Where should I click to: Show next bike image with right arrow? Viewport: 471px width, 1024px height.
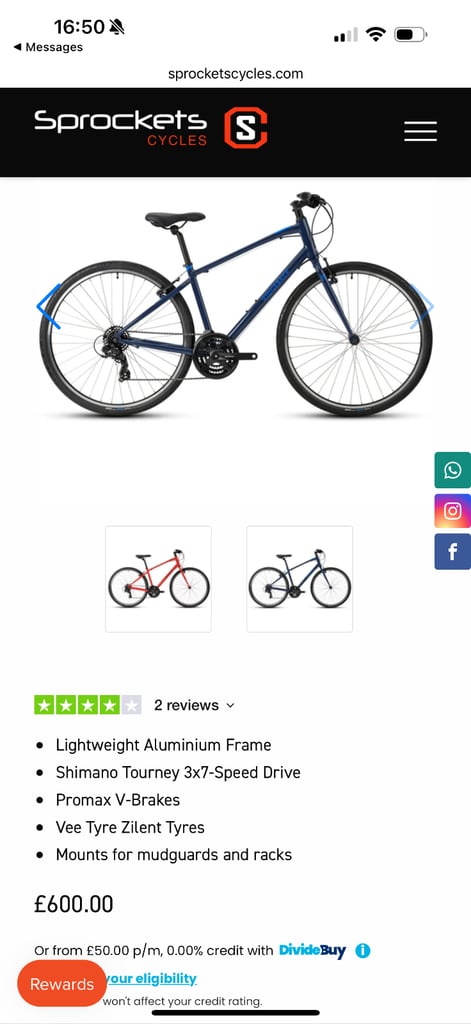point(423,306)
